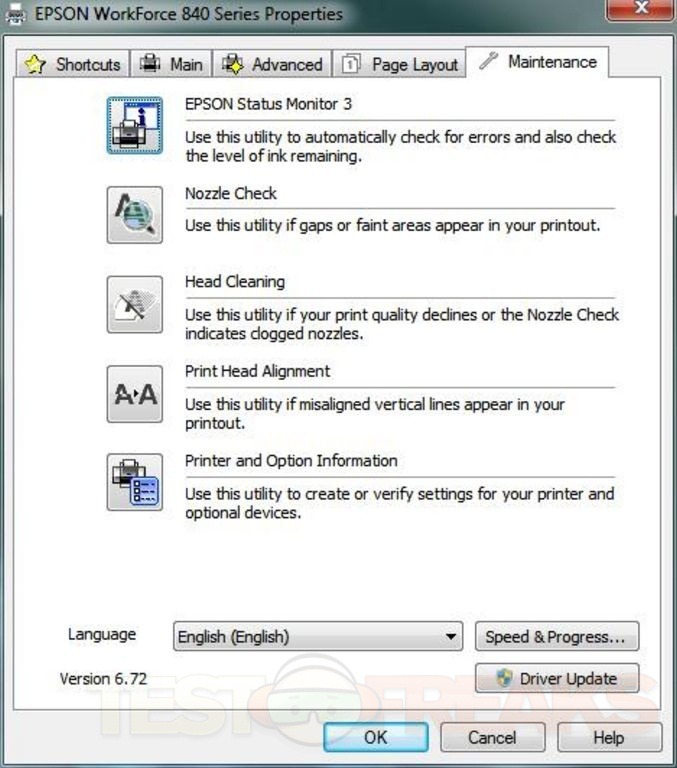The image size is (677, 768).
Task: Select the Maintenance tab
Action: click(x=538, y=62)
